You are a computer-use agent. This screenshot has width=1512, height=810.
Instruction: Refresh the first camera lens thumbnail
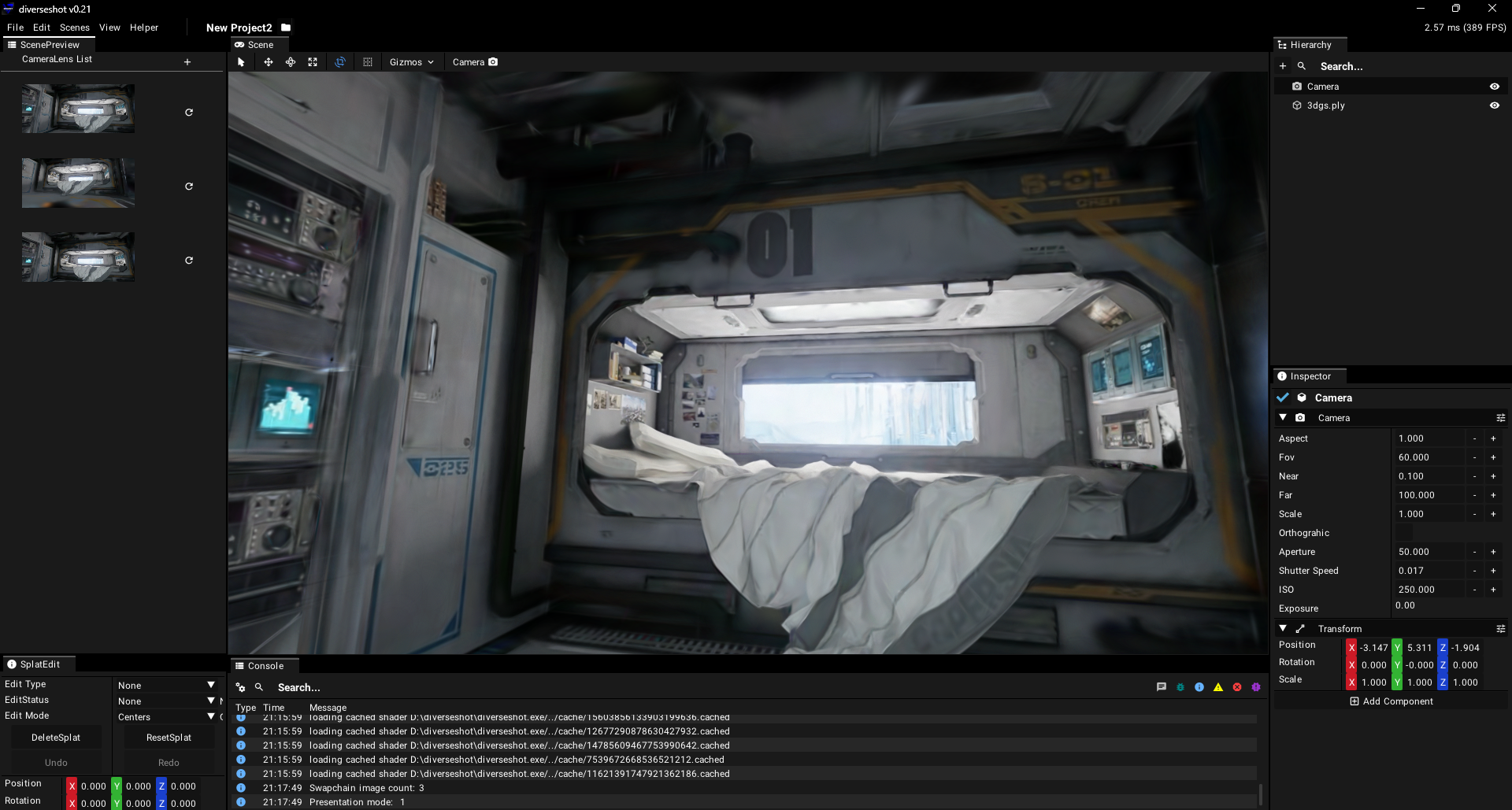click(x=189, y=113)
